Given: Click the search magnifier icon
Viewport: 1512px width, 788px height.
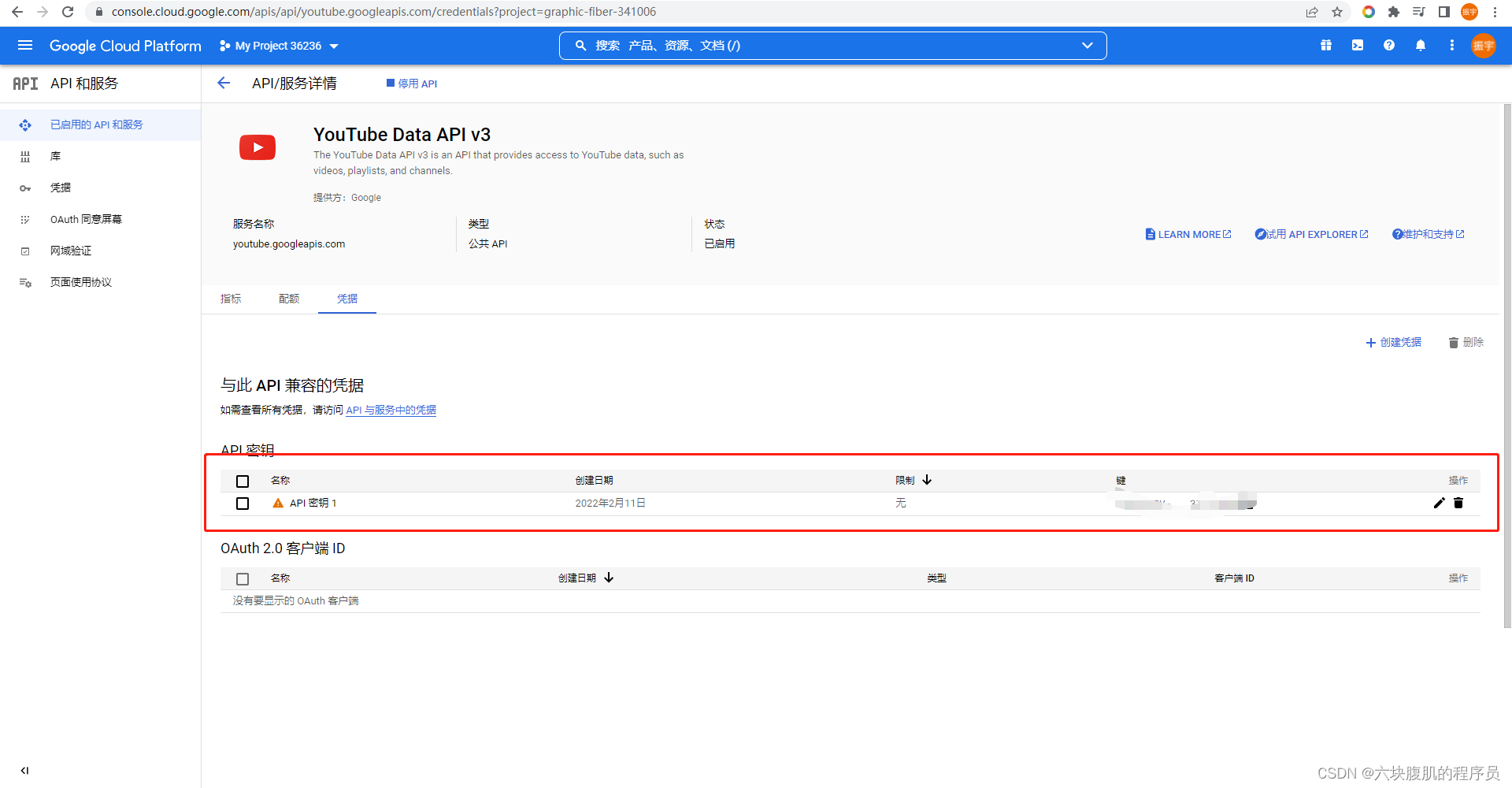Looking at the screenshot, I should click(x=580, y=46).
